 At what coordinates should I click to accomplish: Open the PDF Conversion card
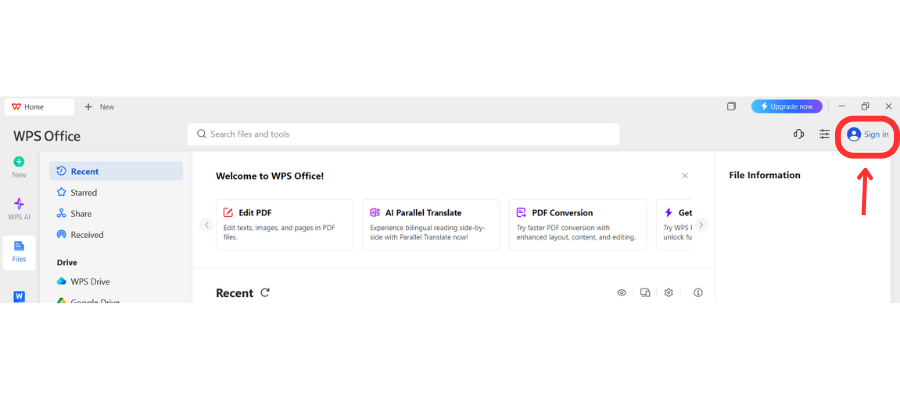(x=577, y=224)
